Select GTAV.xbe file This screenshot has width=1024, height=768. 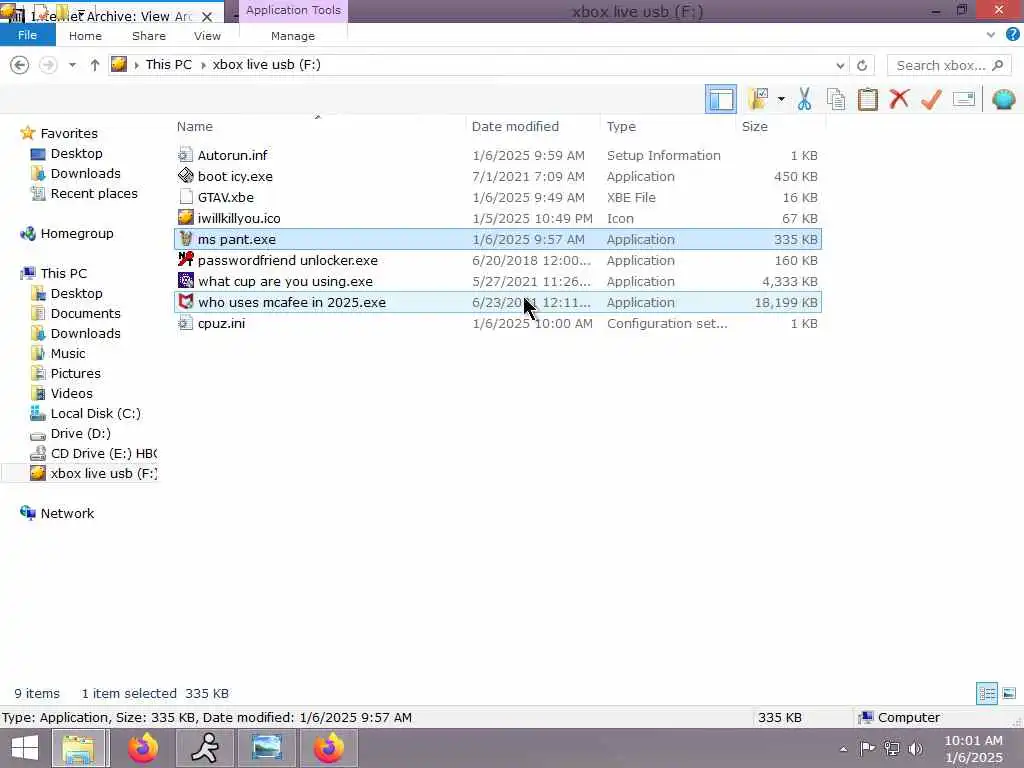coord(498,197)
